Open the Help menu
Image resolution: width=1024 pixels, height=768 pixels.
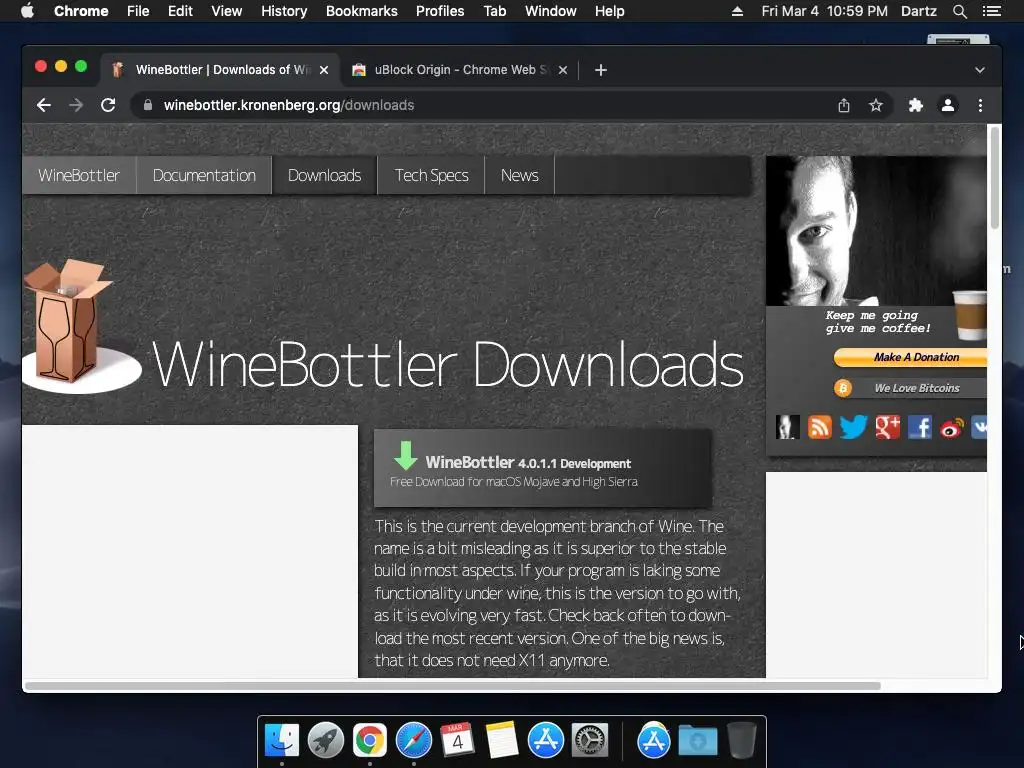(x=609, y=11)
